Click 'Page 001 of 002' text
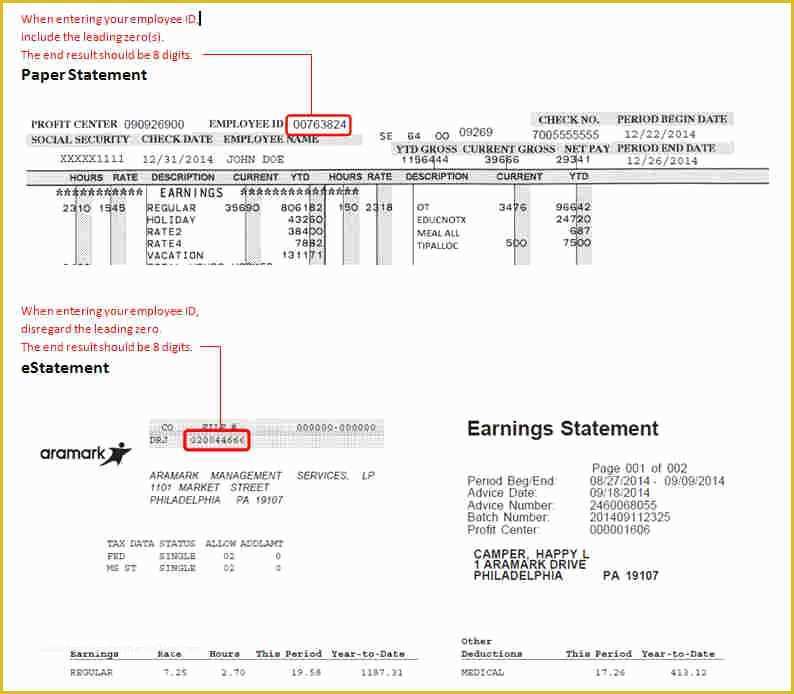This screenshot has width=794, height=694. click(640, 468)
